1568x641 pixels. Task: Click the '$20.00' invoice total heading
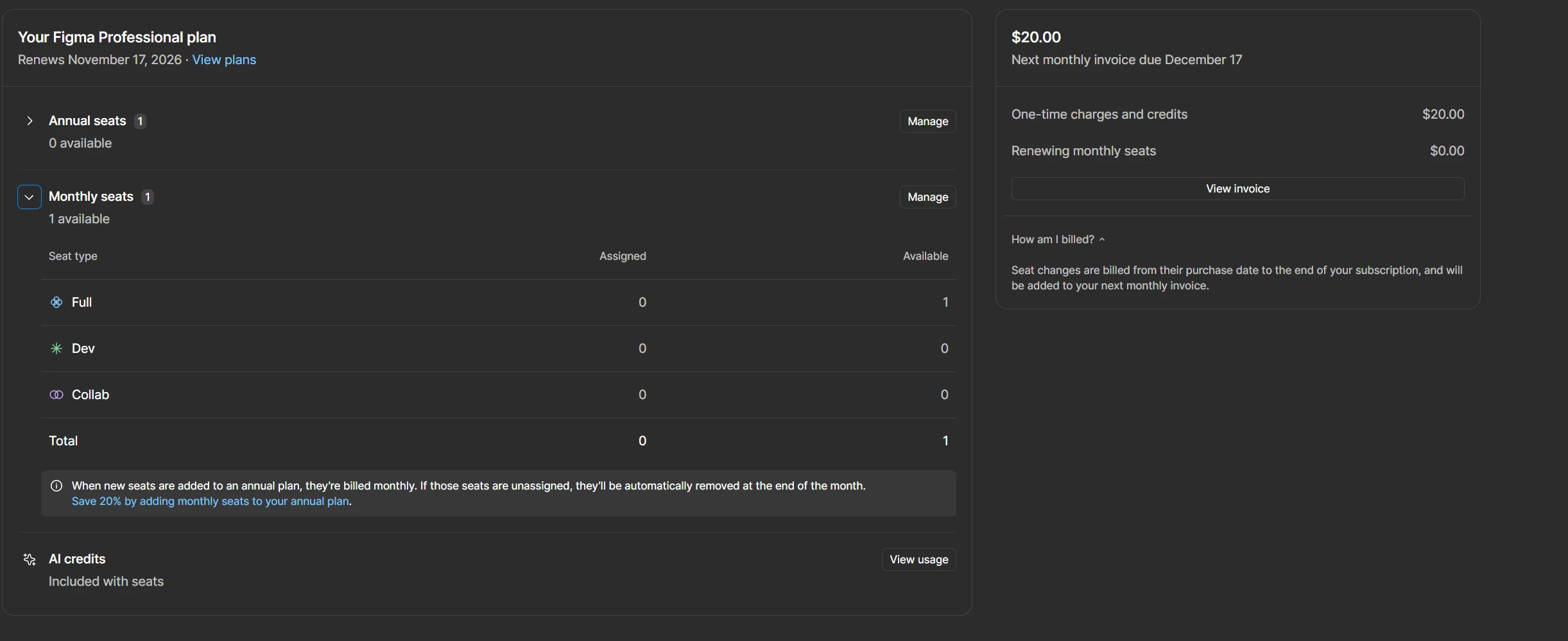coord(1036,37)
